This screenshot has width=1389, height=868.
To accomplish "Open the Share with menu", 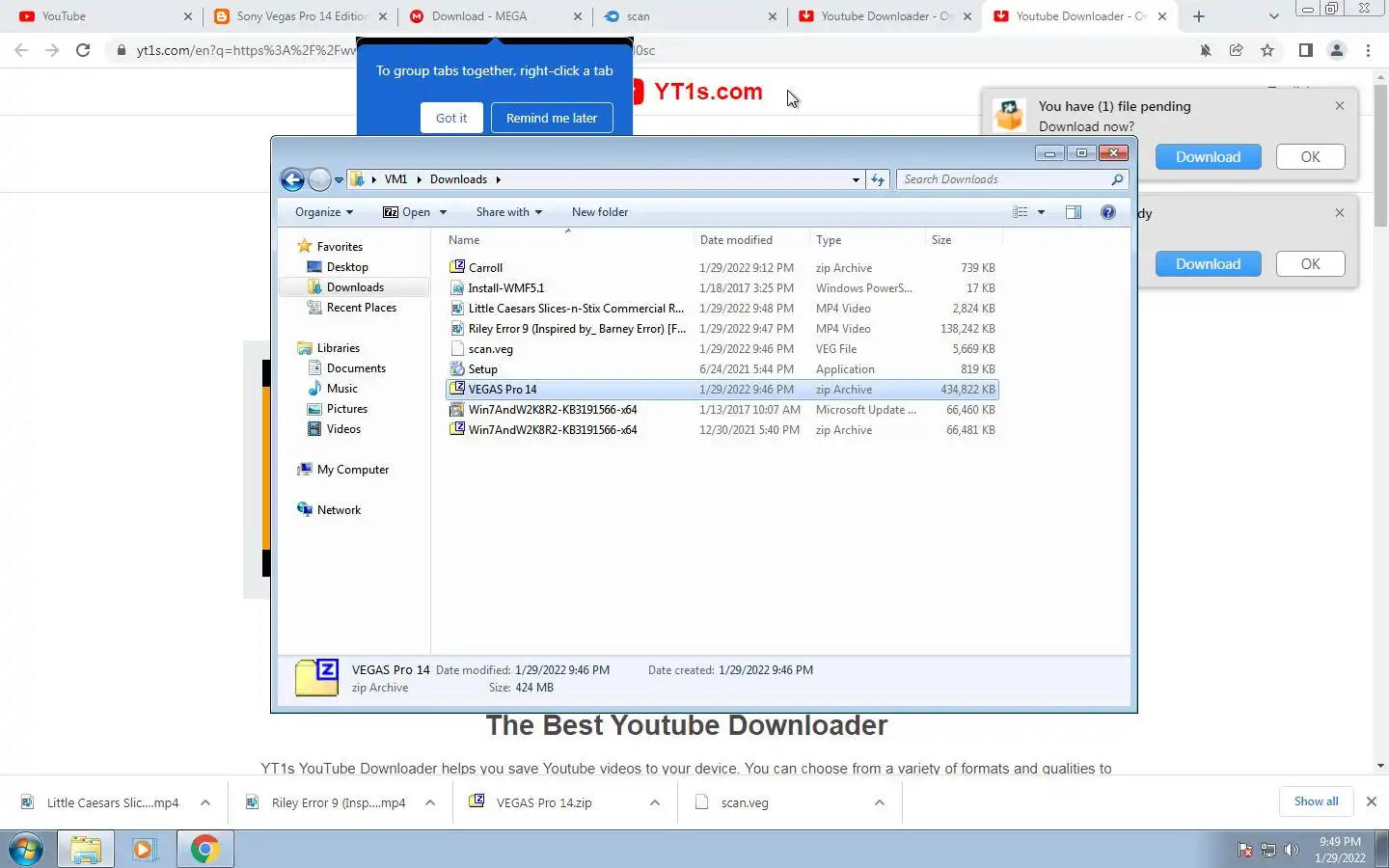I will click(x=509, y=212).
